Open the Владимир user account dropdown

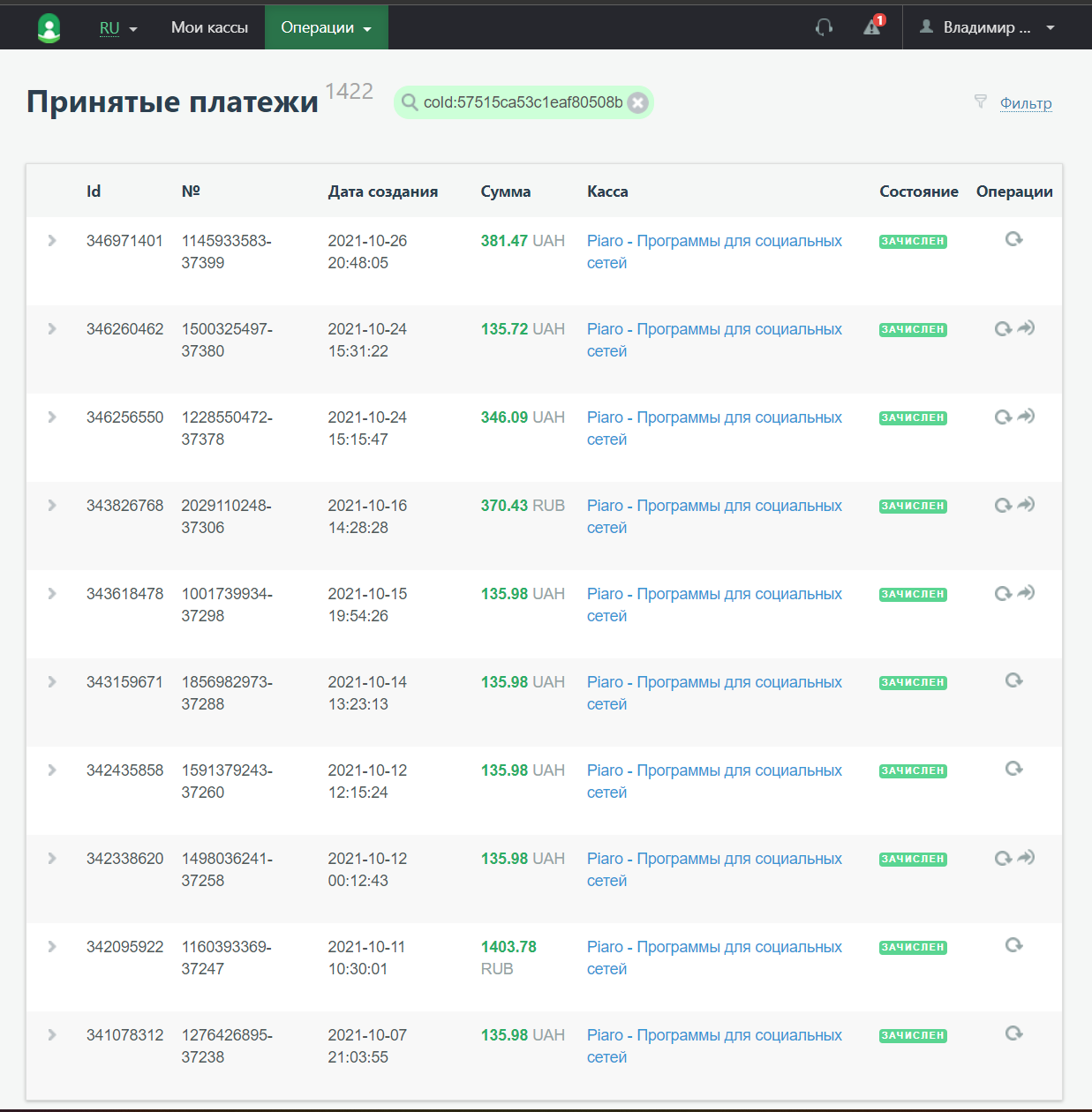tap(987, 28)
